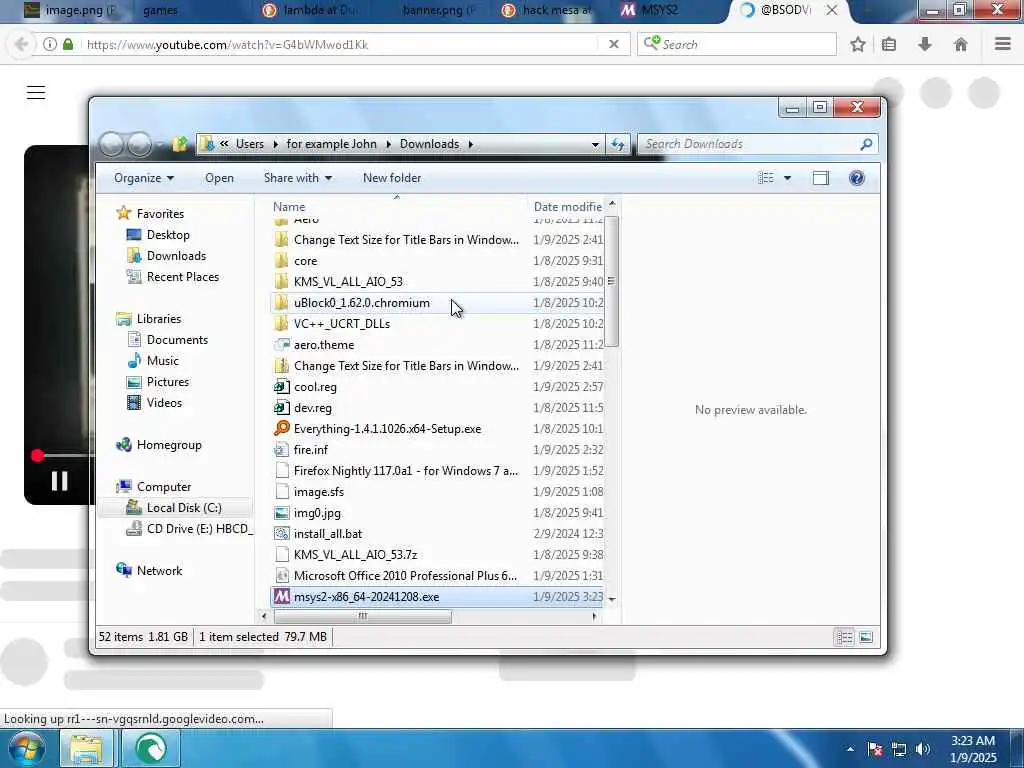
Task: Select Downloads under Favorites
Action: coord(176,256)
